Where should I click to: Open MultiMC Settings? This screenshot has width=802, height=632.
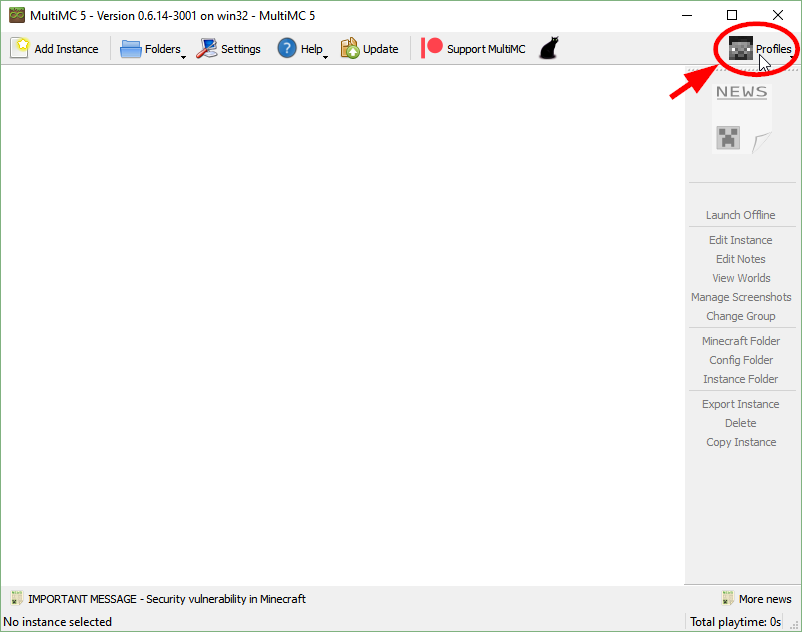pyautogui.click(x=229, y=49)
